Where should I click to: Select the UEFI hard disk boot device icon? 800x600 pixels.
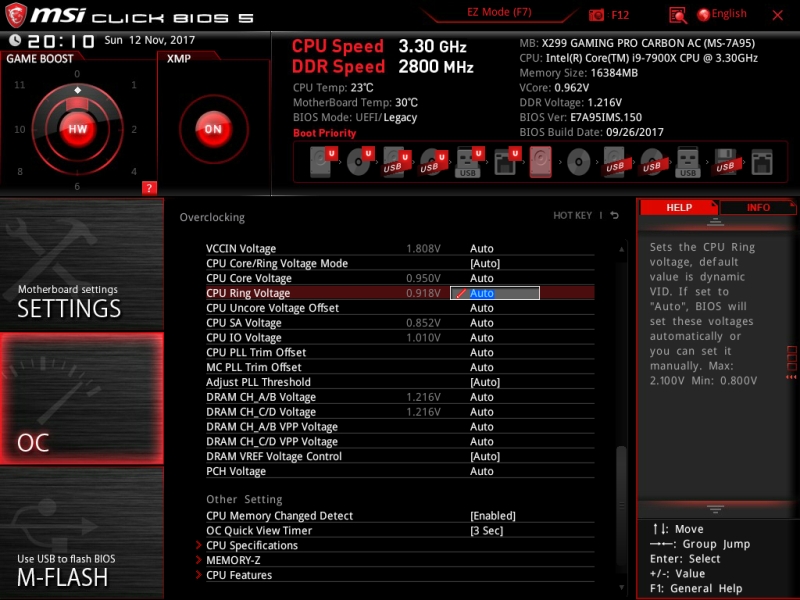click(x=322, y=162)
